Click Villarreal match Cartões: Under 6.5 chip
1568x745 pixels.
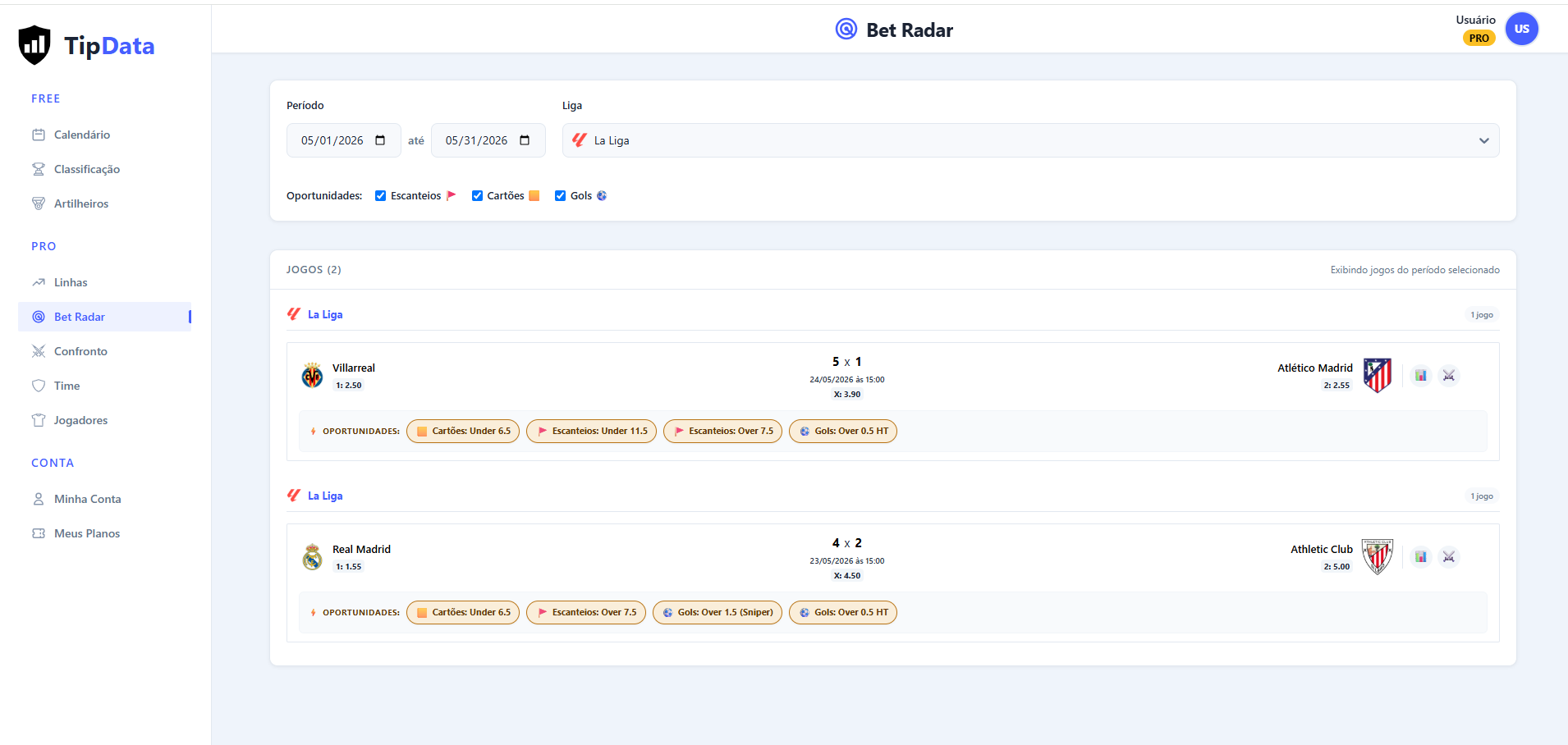coord(463,431)
